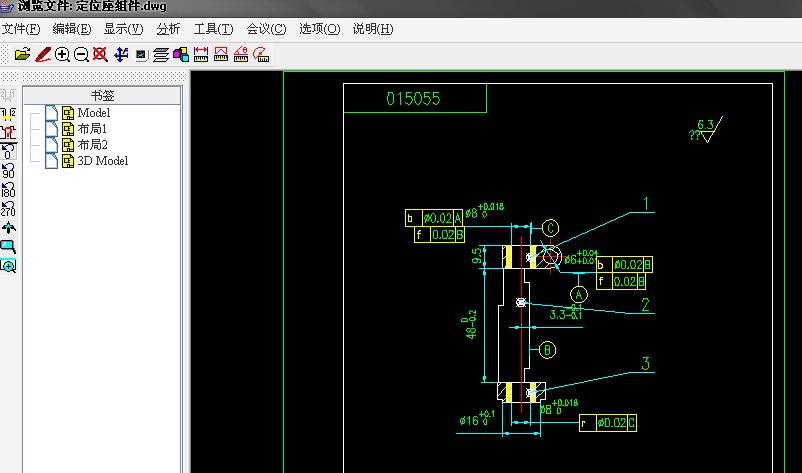Open the 编辑(E) menu
Image resolution: width=802 pixels, height=473 pixels.
click(72, 29)
